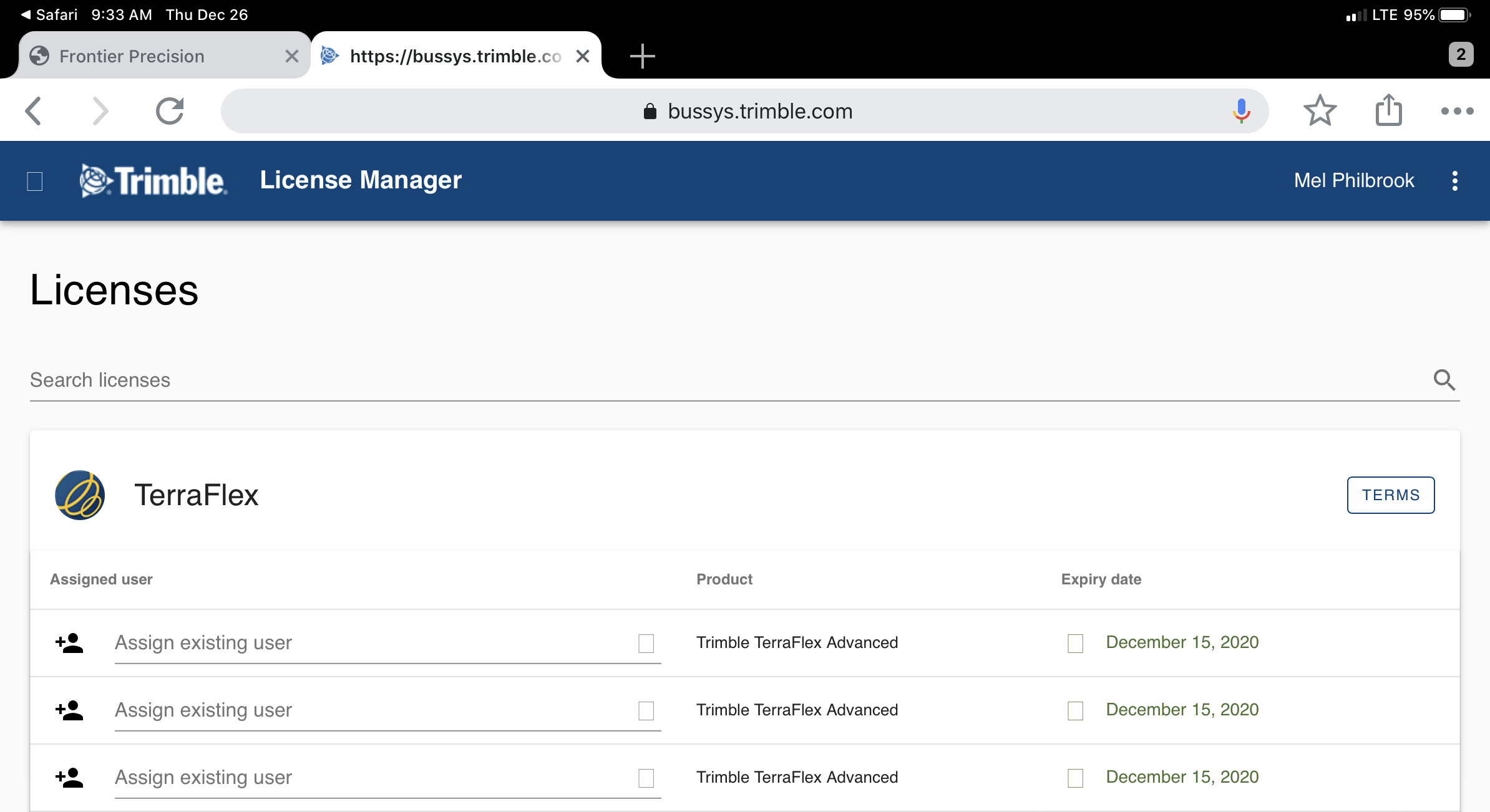Screen dimensions: 1490x812
Task: Open a new browser tab
Action: tap(642, 56)
